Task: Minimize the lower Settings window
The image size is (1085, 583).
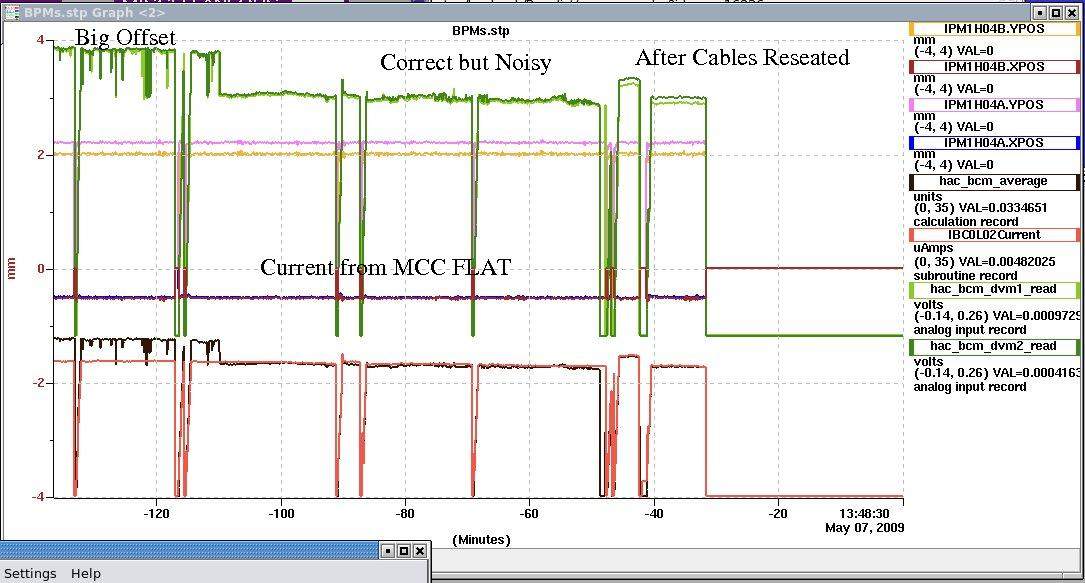Action: (x=388, y=550)
